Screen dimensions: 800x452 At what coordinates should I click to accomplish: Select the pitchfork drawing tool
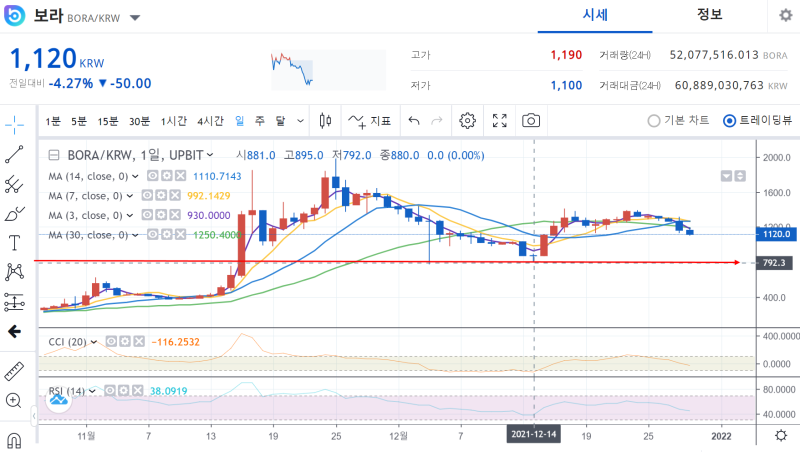coord(14,184)
